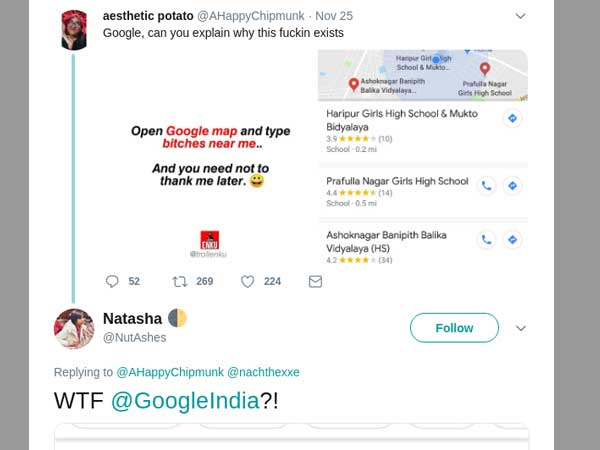
Task: Click the direct message envelope icon
Action: click(315, 282)
